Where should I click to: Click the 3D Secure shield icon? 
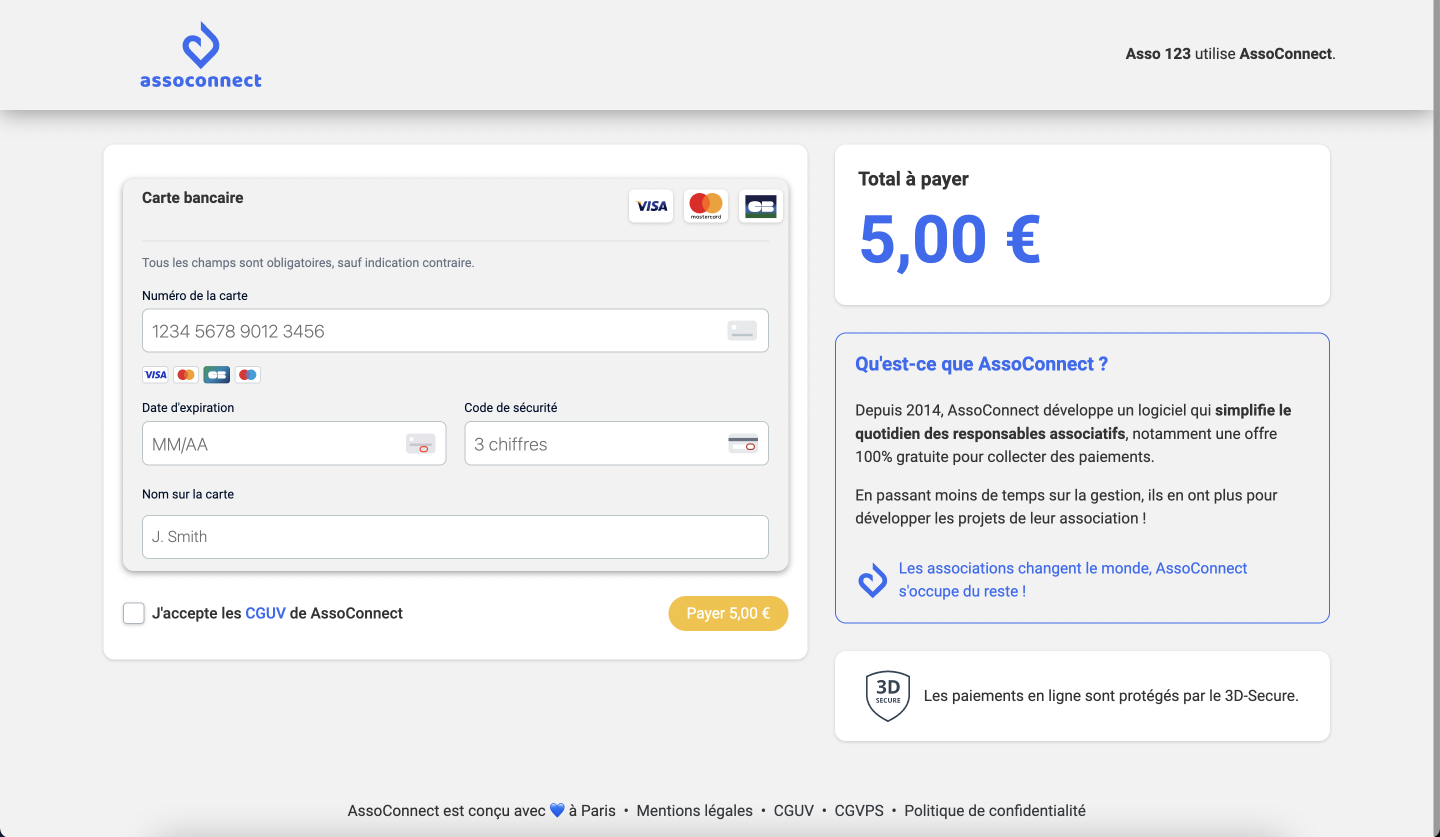(x=888, y=696)
